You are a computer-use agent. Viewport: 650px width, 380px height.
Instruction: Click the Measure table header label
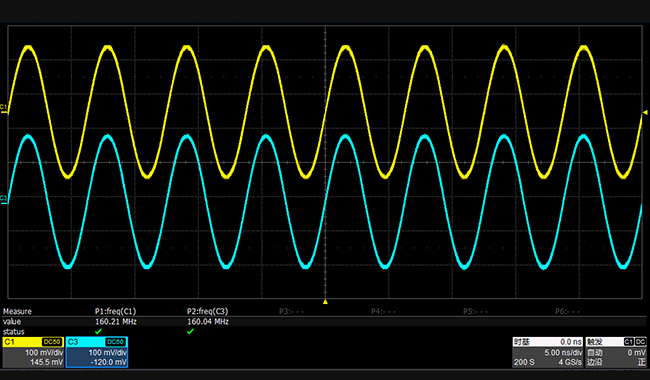(17, 311)
